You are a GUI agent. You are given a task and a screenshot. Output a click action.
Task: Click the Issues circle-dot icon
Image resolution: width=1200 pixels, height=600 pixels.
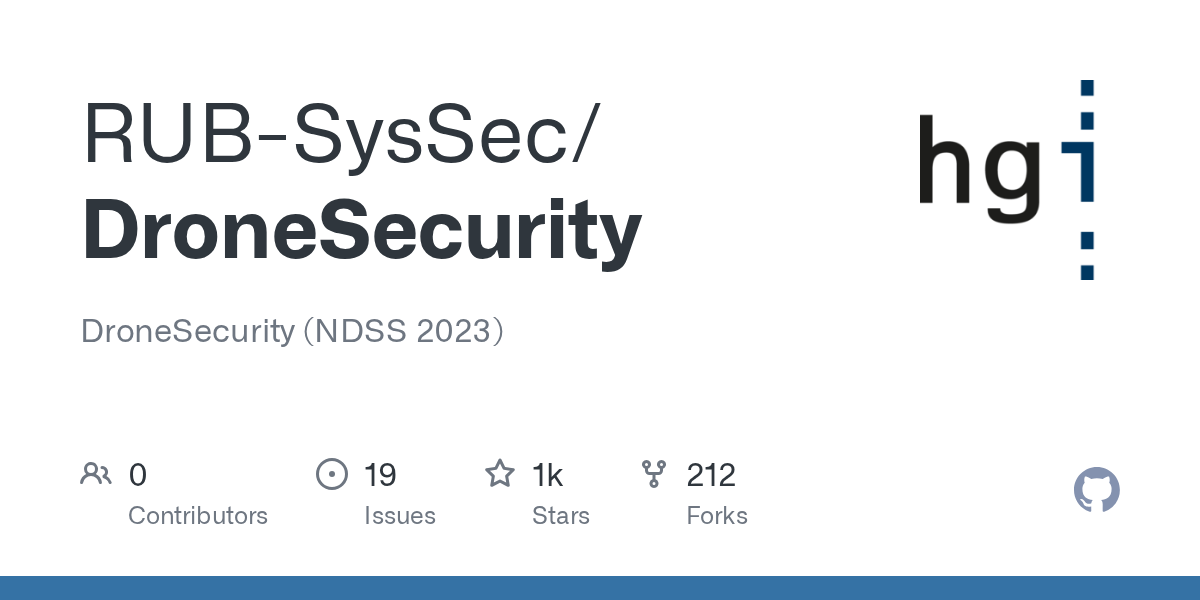click(331, 474)
